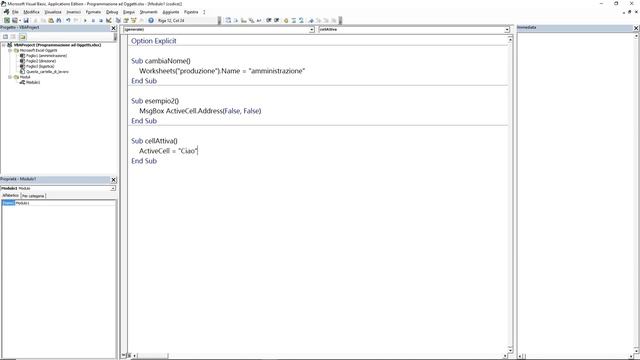Click the code editor vertical scrollbar down arrow

[x=510, y=350]
